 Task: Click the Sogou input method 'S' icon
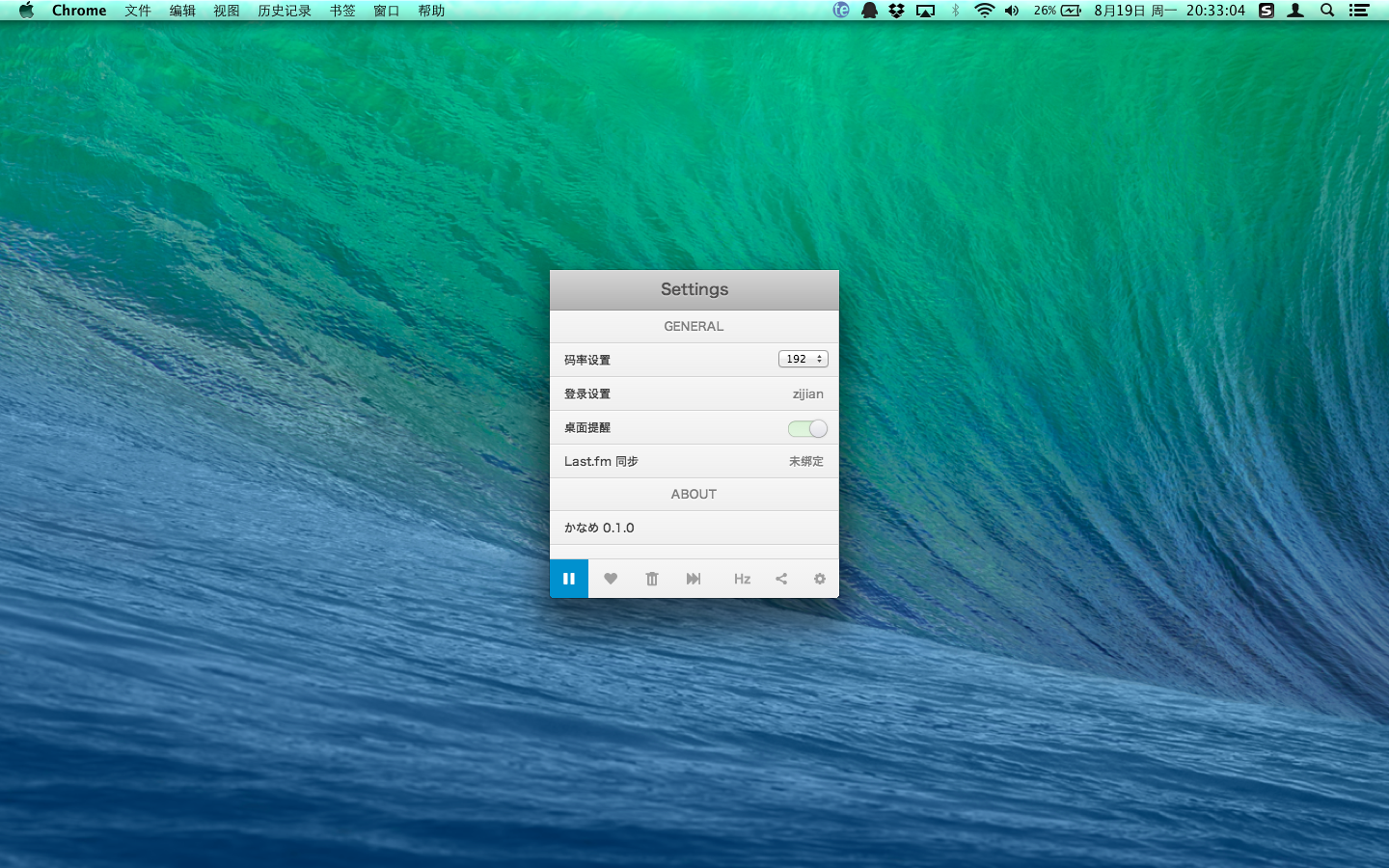click(x=1266, y=11)
